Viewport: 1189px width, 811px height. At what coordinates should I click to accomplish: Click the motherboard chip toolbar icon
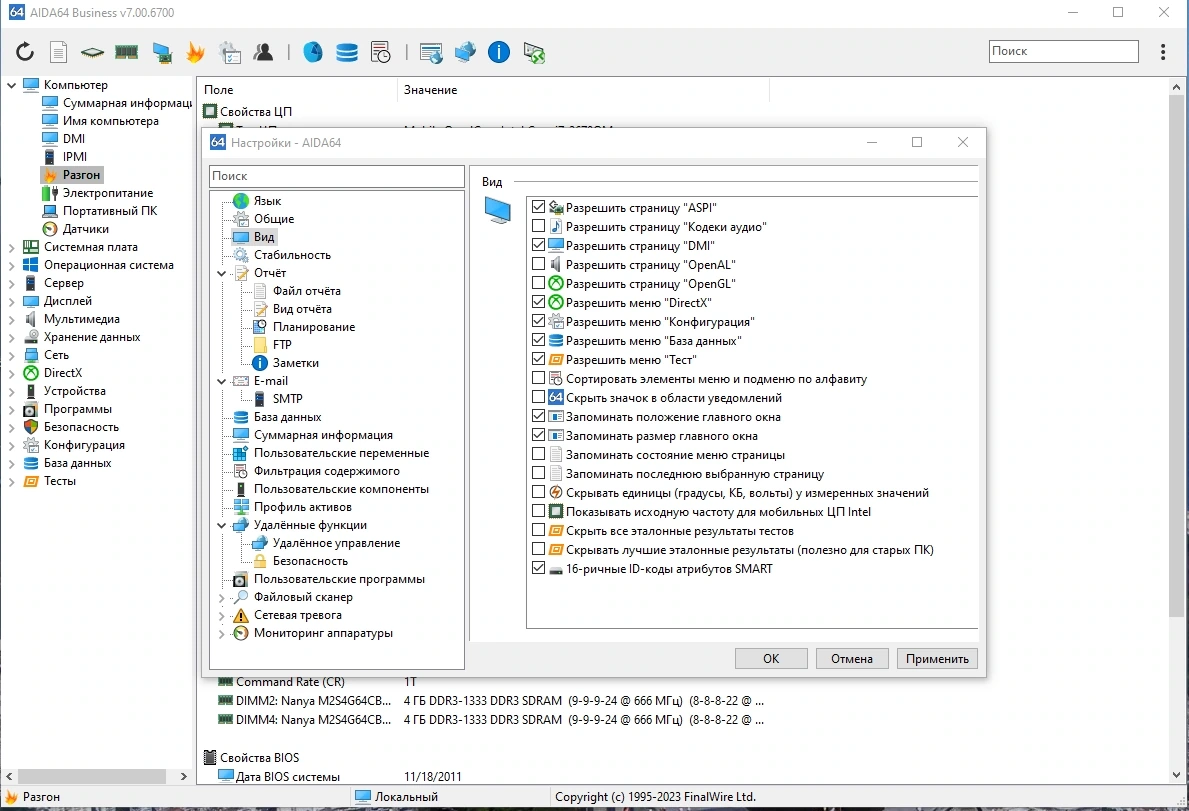92,52
